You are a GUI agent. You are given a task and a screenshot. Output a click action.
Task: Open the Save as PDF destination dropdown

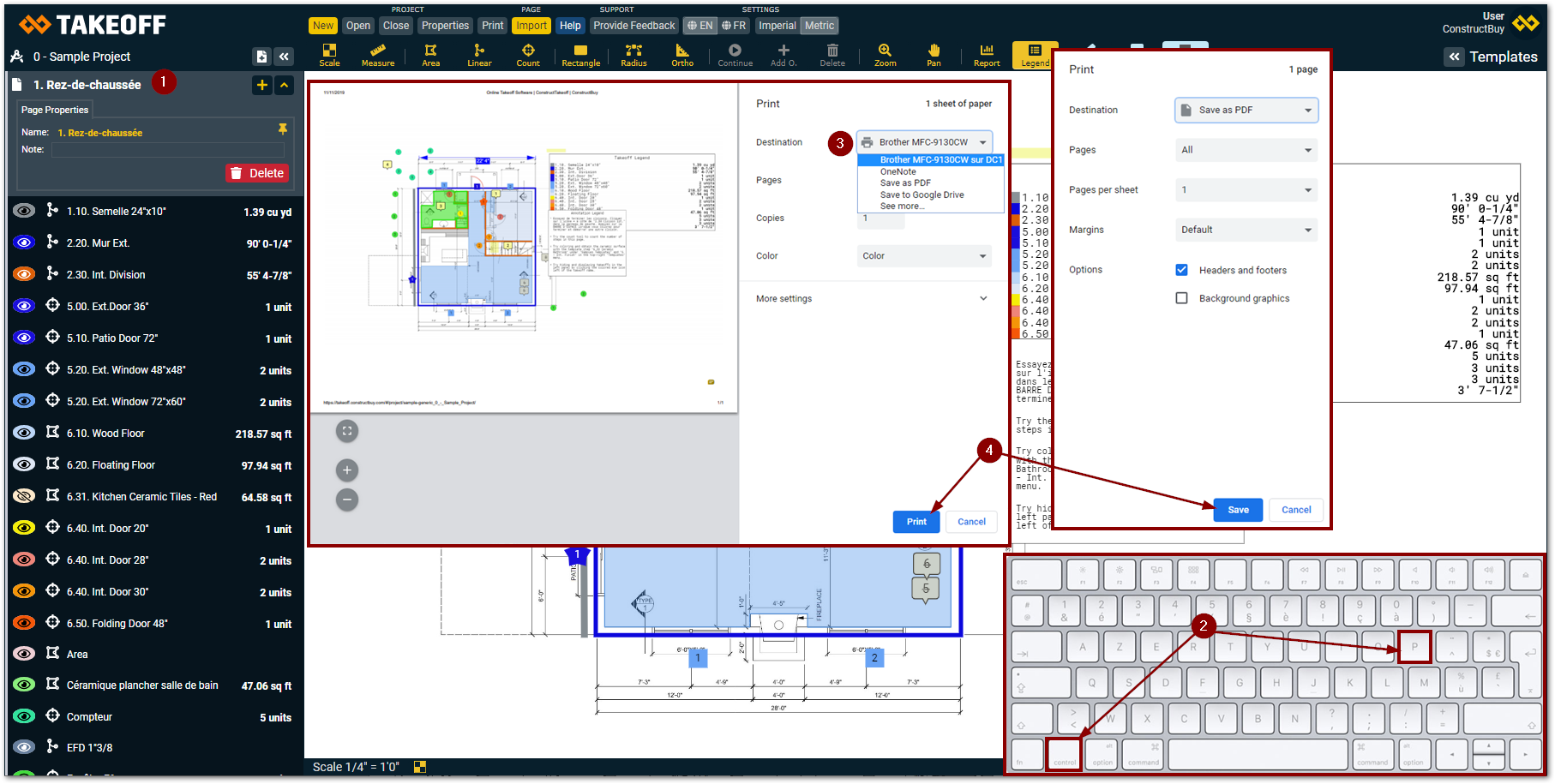pos(1246,110)
